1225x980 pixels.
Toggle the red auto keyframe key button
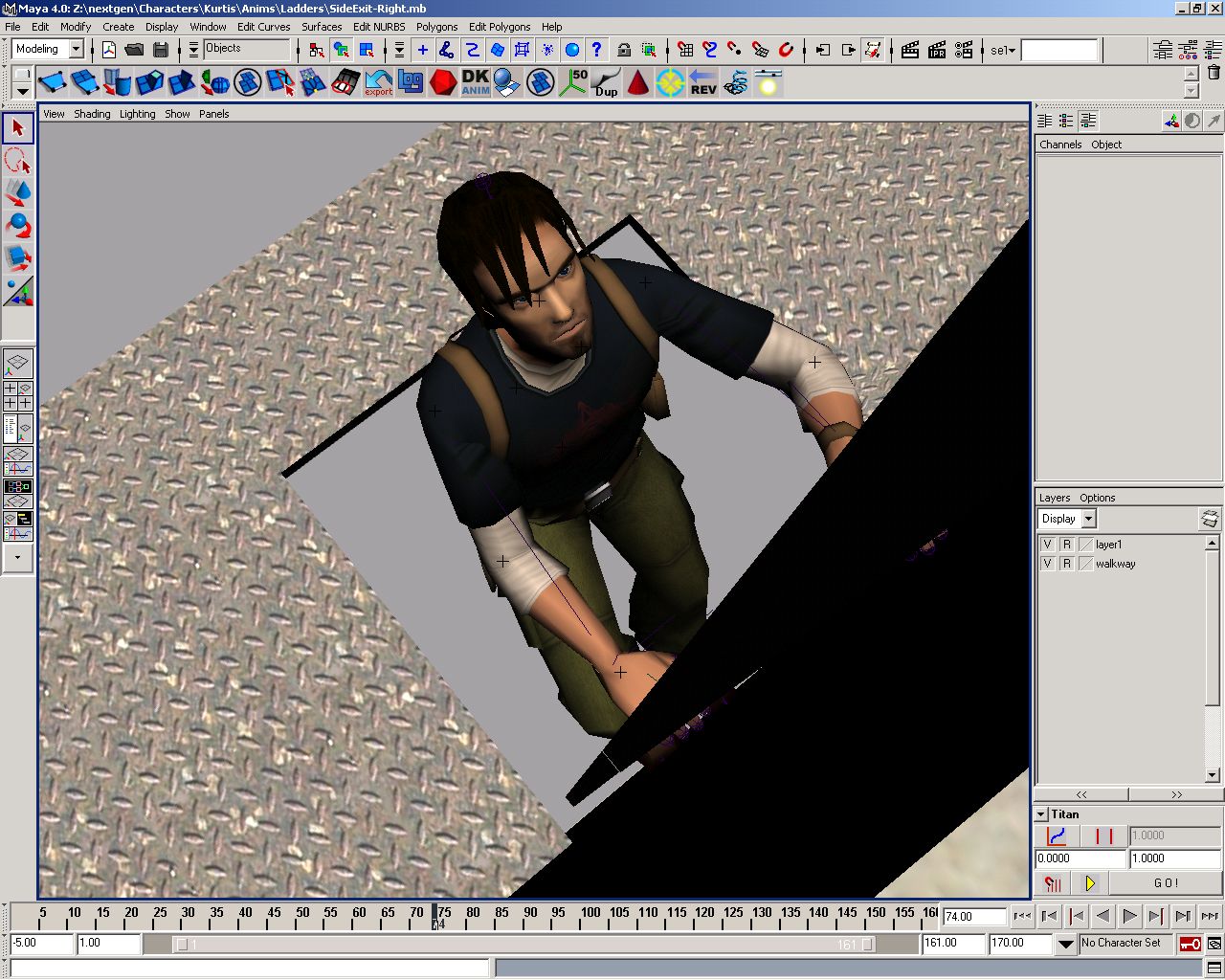1190,944
